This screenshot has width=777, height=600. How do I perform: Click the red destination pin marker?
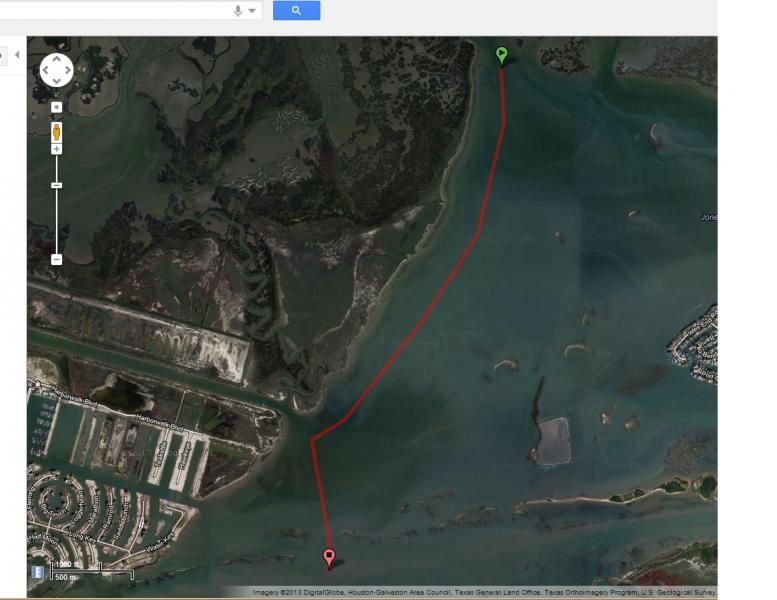329,558
